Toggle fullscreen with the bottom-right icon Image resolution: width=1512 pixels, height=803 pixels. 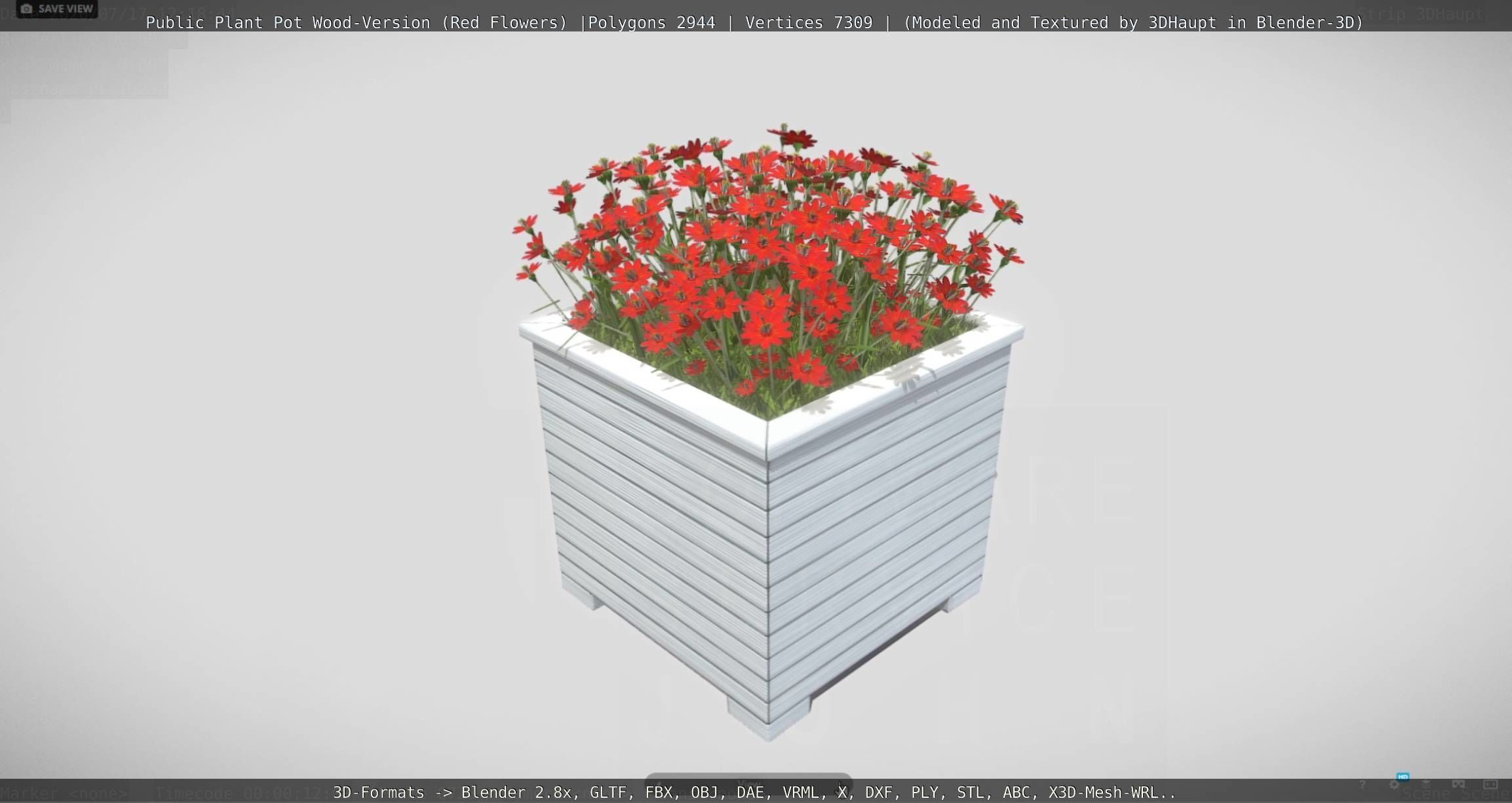pyautogui.click(x=1490, y=785)
